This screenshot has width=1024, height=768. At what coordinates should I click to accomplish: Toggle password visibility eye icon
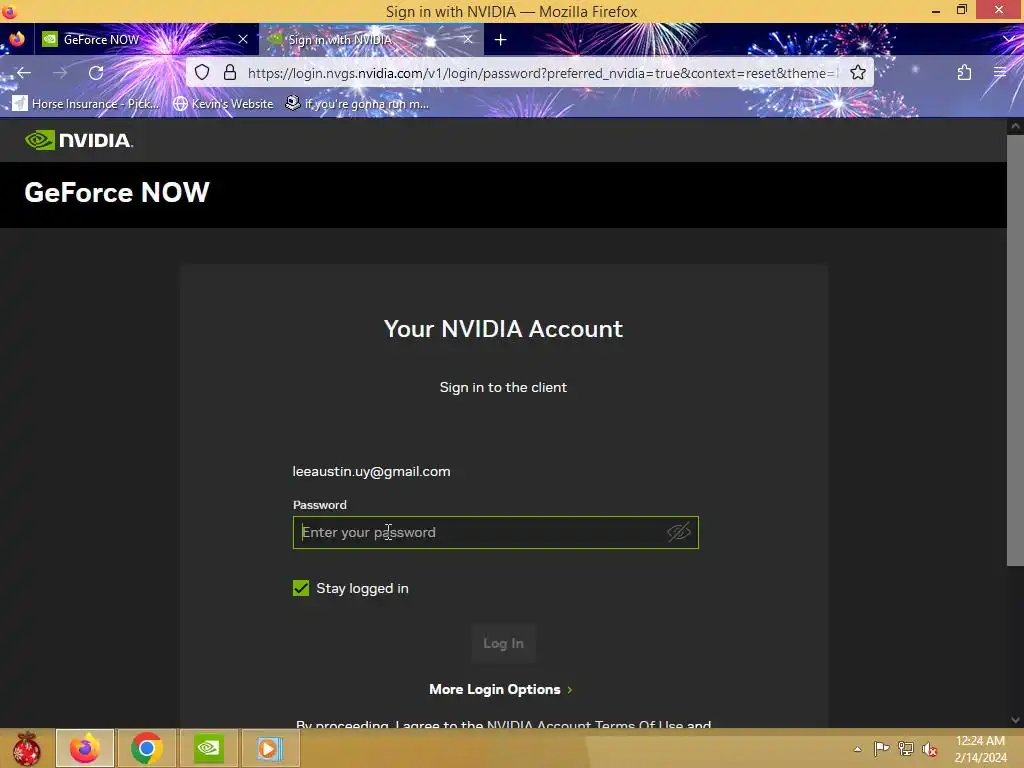click(679, 532)
